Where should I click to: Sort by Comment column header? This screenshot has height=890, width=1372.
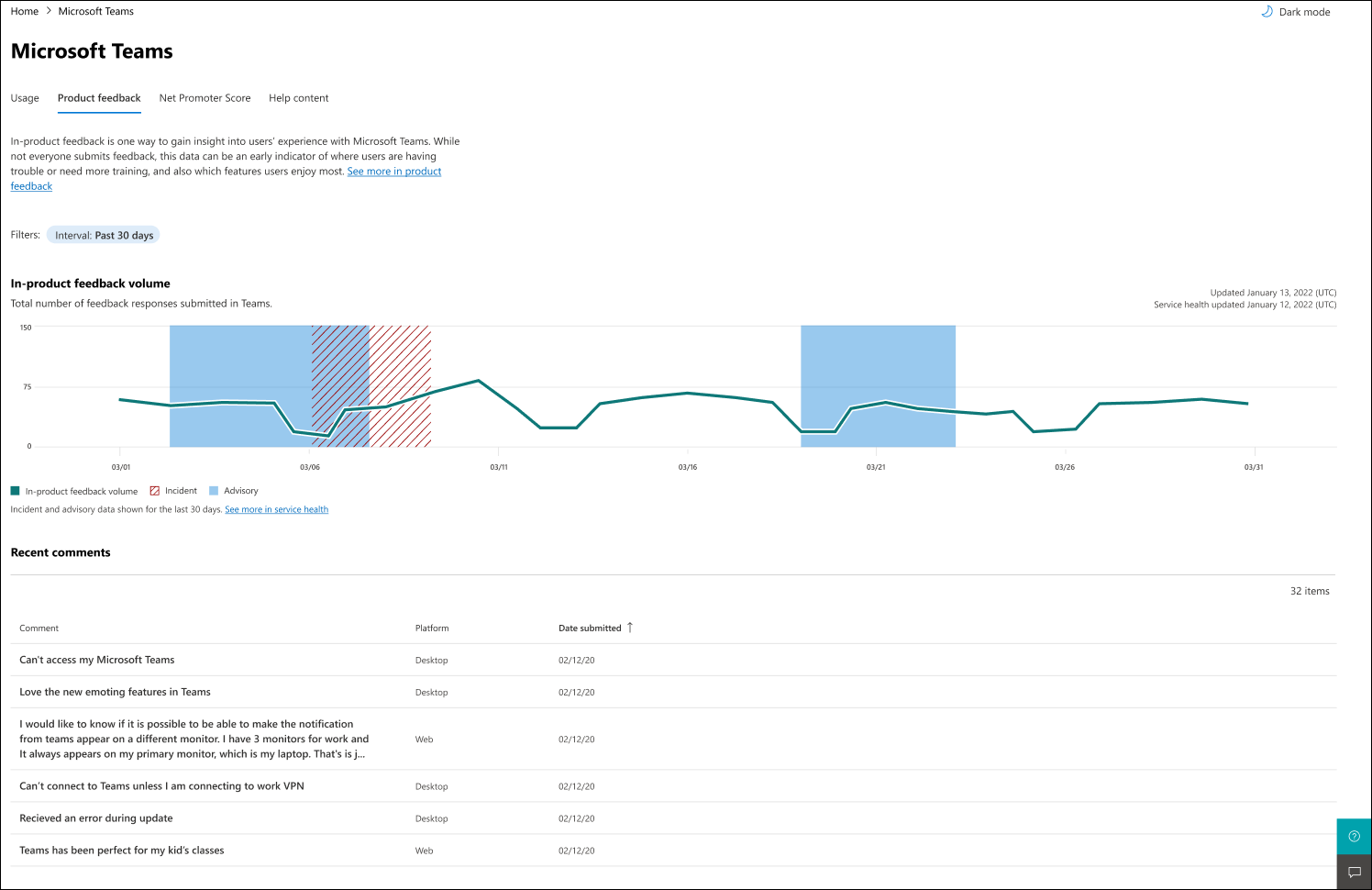39,629
